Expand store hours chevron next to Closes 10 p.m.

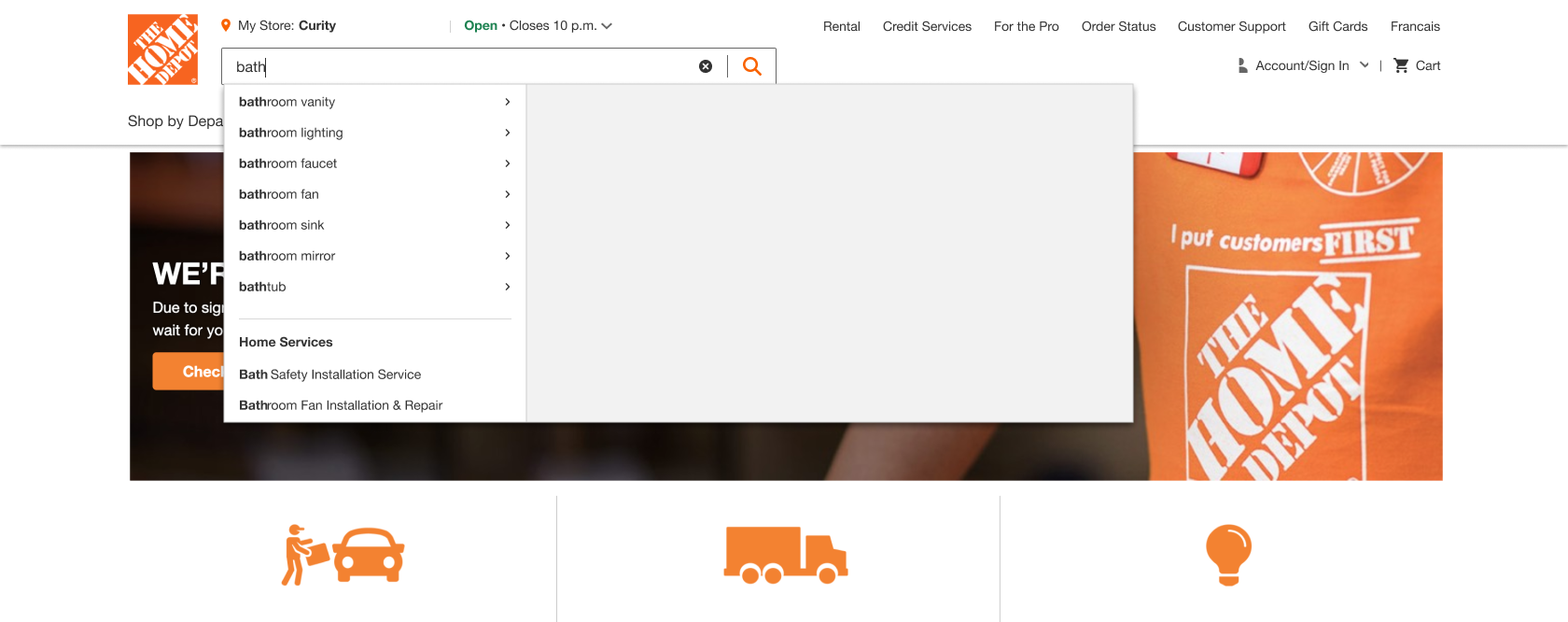point(607,26)
